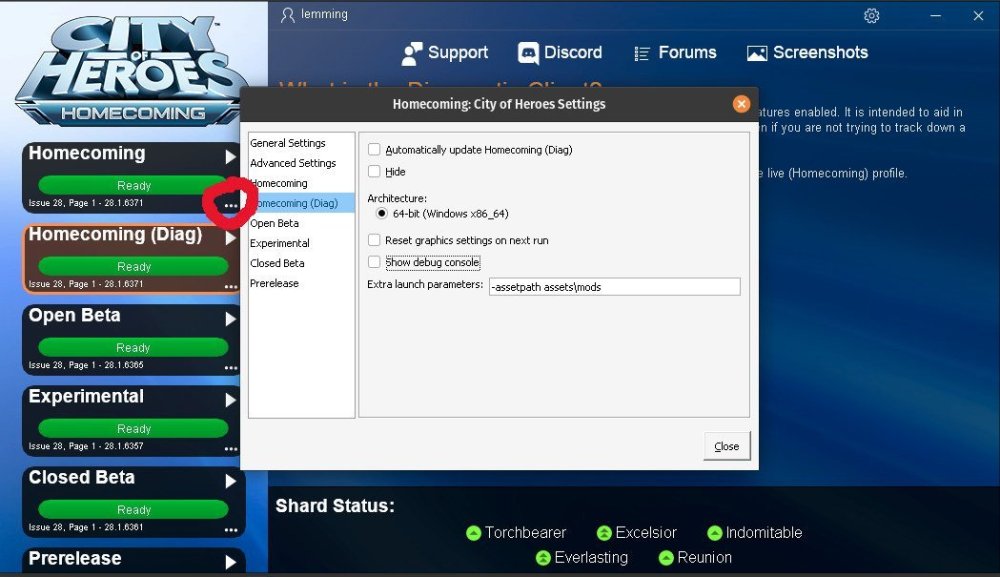Enable the Show debug console checkbox

pyautogui.click(x=374, y=262)
